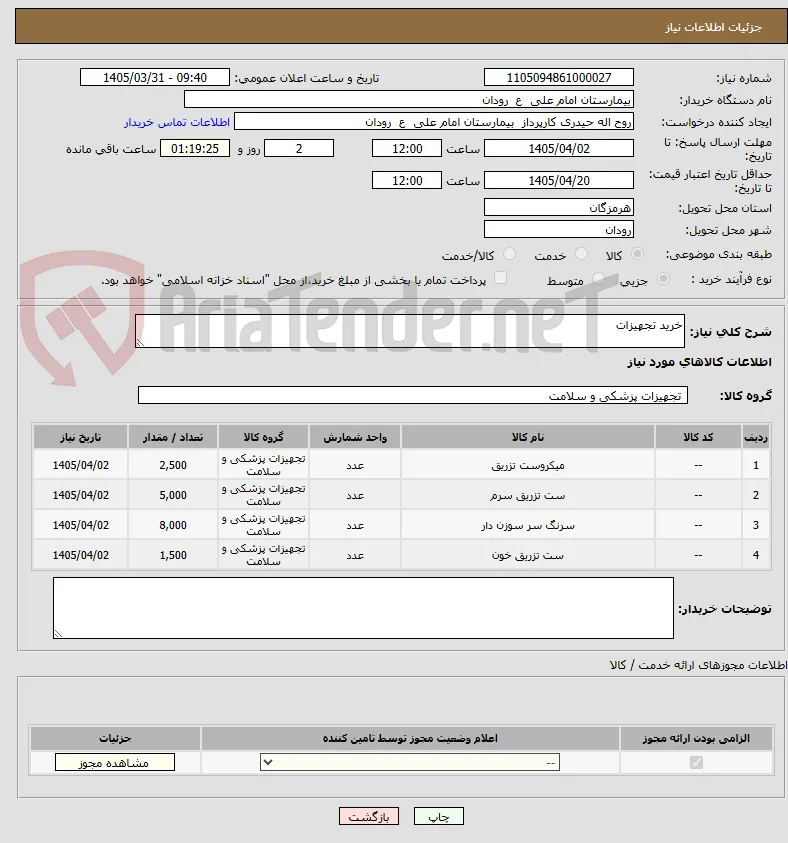Toggle the الزامی بودن ارائه مجوز checkbox
The height and width of the screenshot is (843, 788).
click(x=696, y=762)
